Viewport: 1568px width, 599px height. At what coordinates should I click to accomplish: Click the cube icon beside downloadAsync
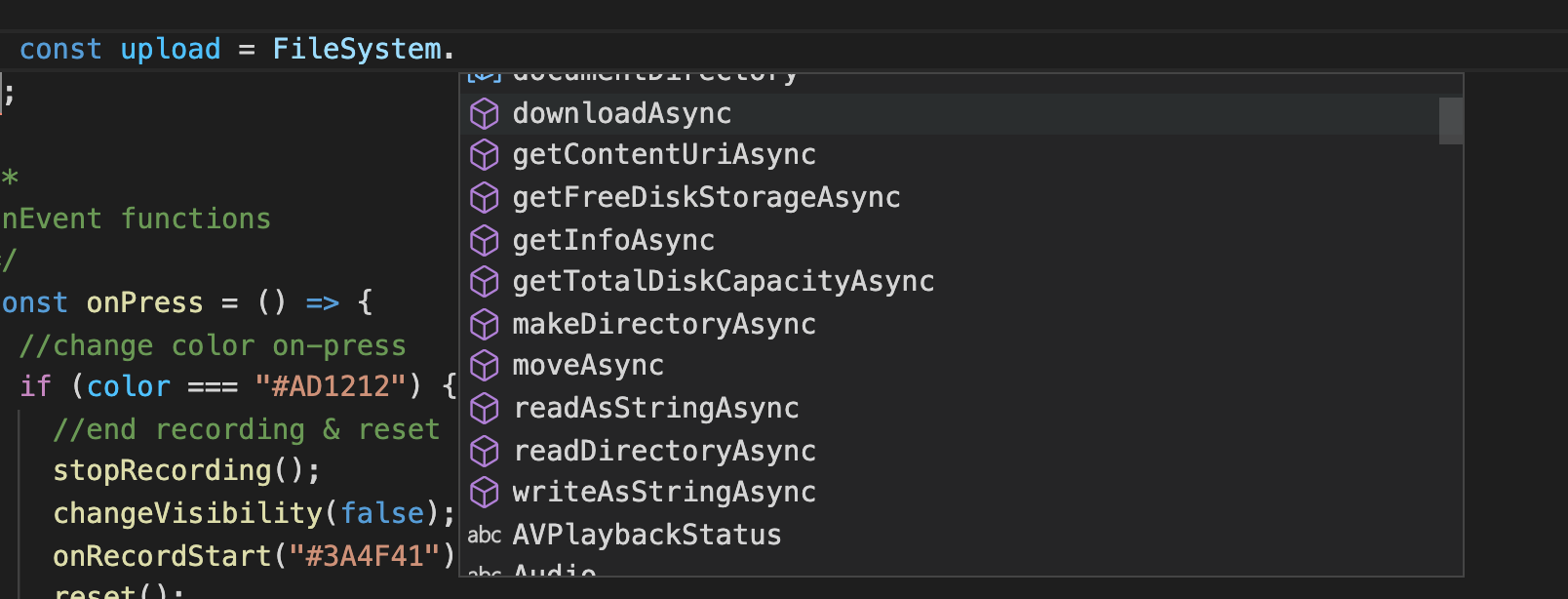click(485, 113)
